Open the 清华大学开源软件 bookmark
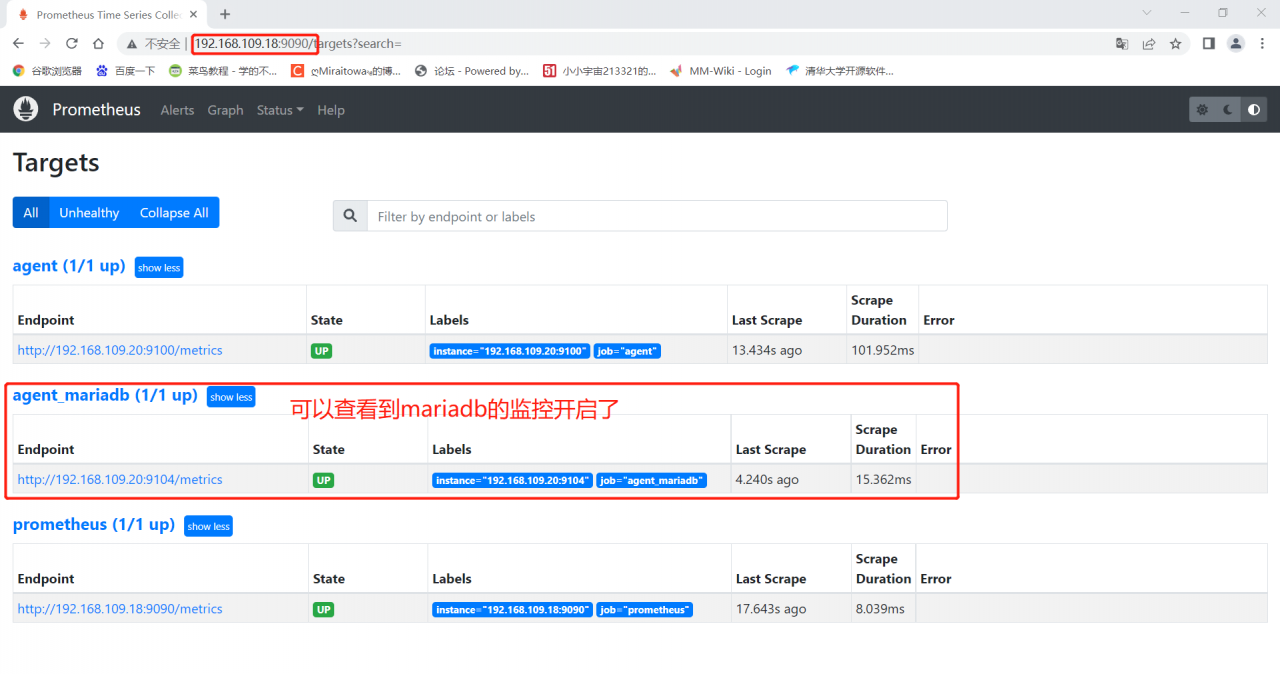 840,71
